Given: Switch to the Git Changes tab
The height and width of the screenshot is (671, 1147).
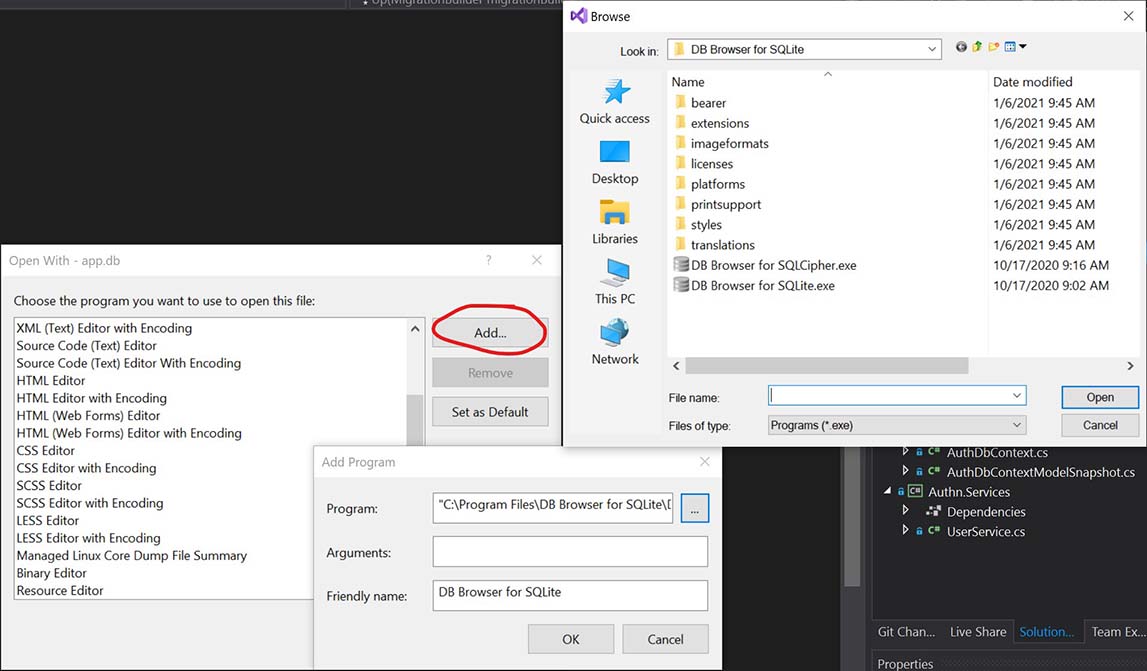Looking at the screenshot, I should (x=906, y=631).
